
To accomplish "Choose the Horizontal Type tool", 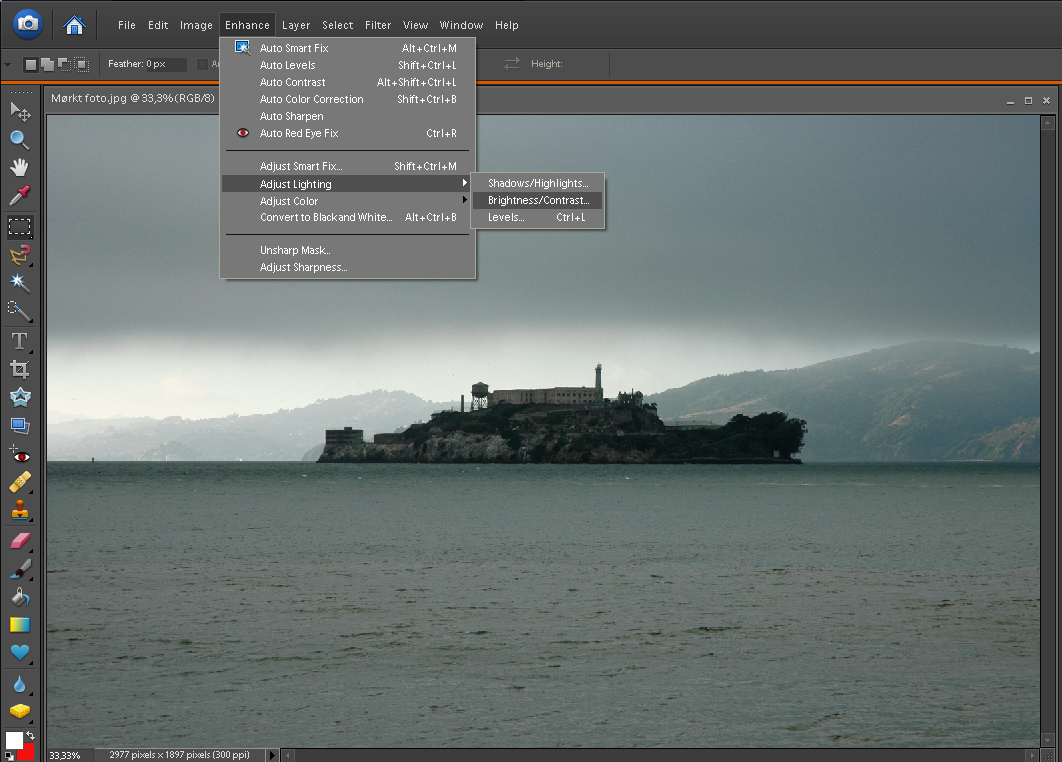I will coord(19,341).
